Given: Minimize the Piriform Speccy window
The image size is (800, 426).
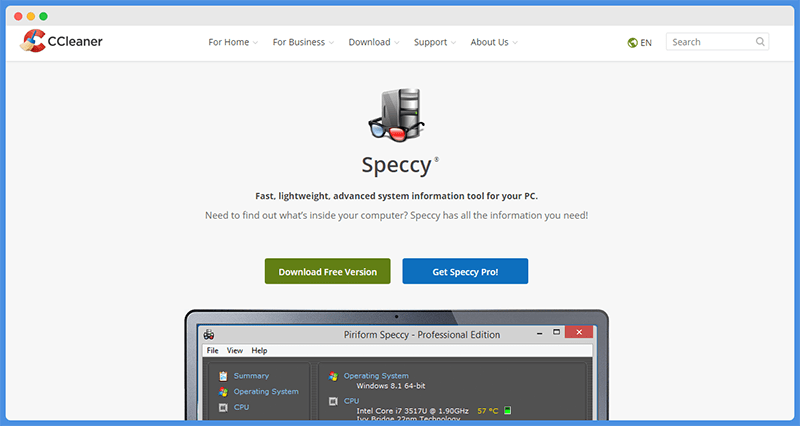Looking at the screenshot, I should coord(539,334).
